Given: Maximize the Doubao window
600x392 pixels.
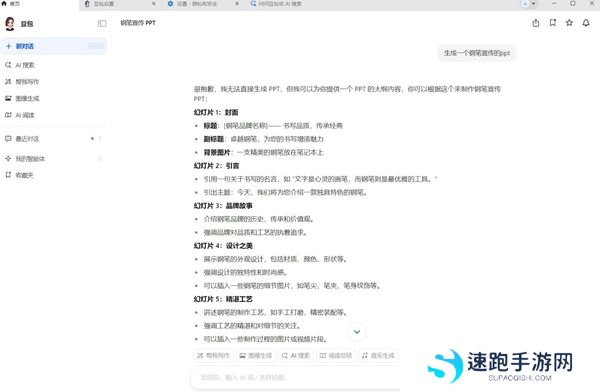Looking at the screenshot, I should (572, 4).
